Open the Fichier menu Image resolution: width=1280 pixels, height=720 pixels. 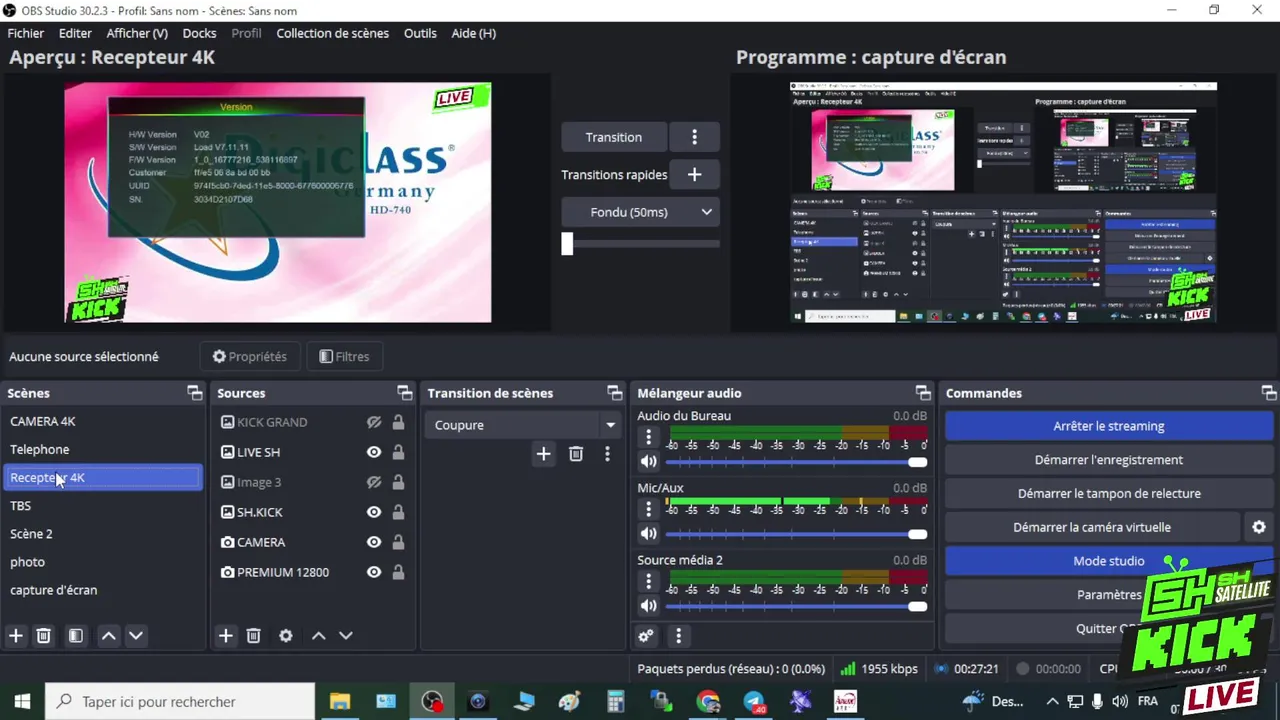26,33
